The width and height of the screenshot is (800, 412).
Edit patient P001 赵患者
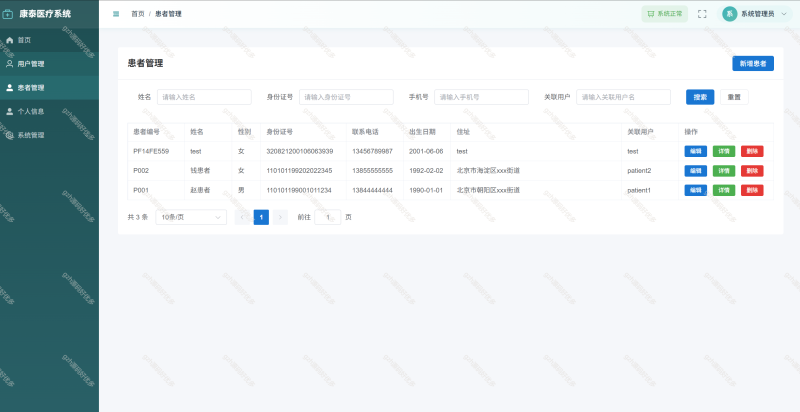[695, 190]
